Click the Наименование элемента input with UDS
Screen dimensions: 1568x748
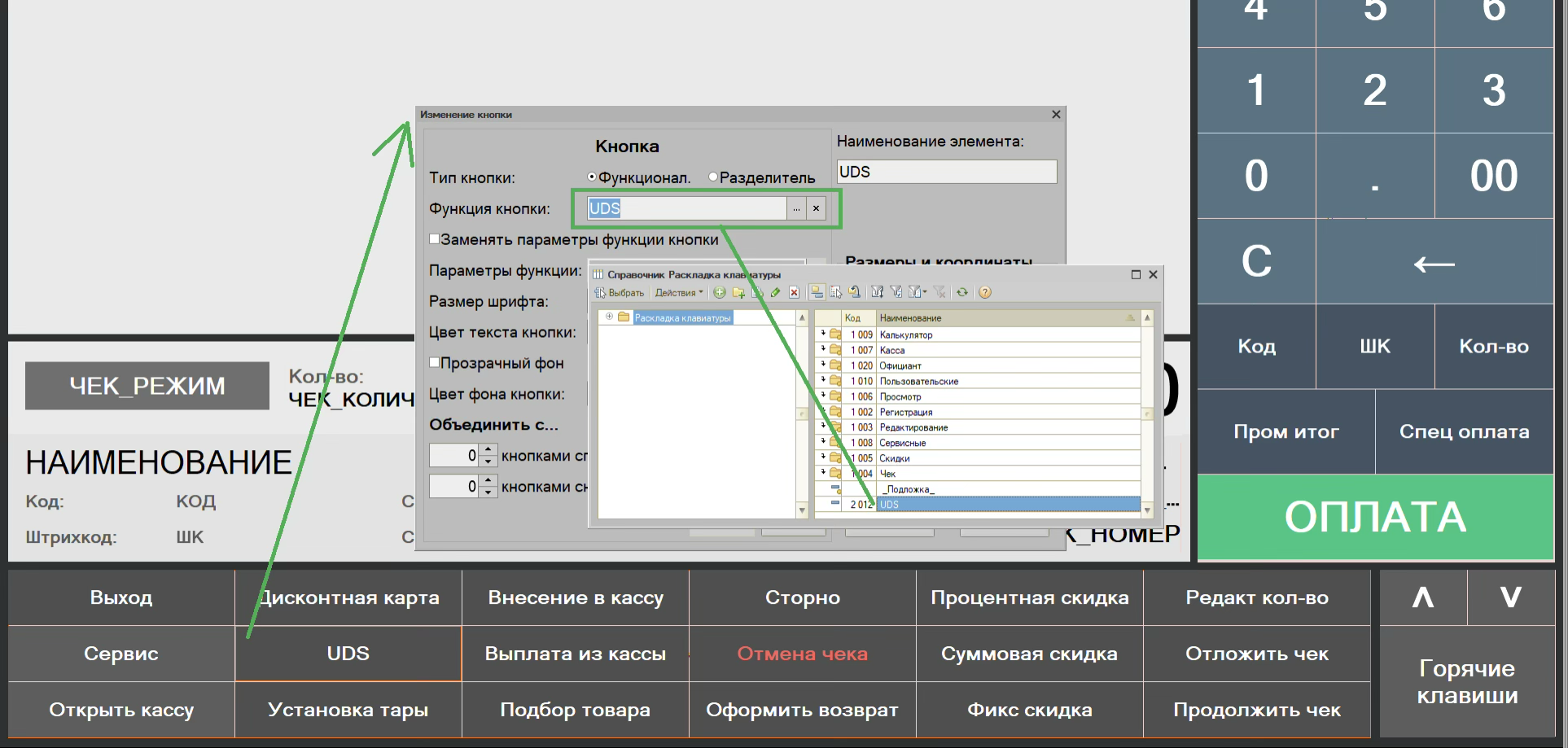tap(947, 172)
